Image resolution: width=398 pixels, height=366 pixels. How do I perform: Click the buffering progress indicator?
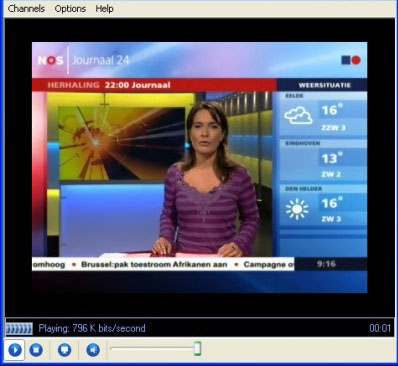click(19, 329)
